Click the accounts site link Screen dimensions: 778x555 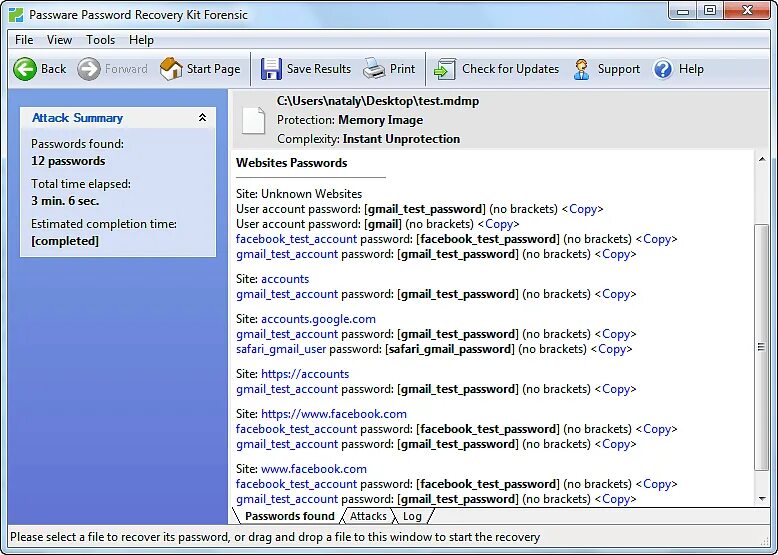(x=285, y=279)
